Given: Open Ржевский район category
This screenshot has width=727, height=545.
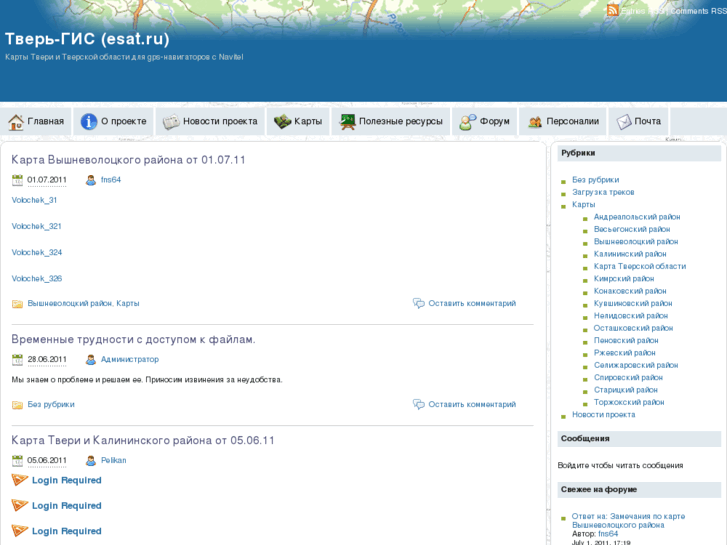Looking at the screenshot, I should coord(625,353).
